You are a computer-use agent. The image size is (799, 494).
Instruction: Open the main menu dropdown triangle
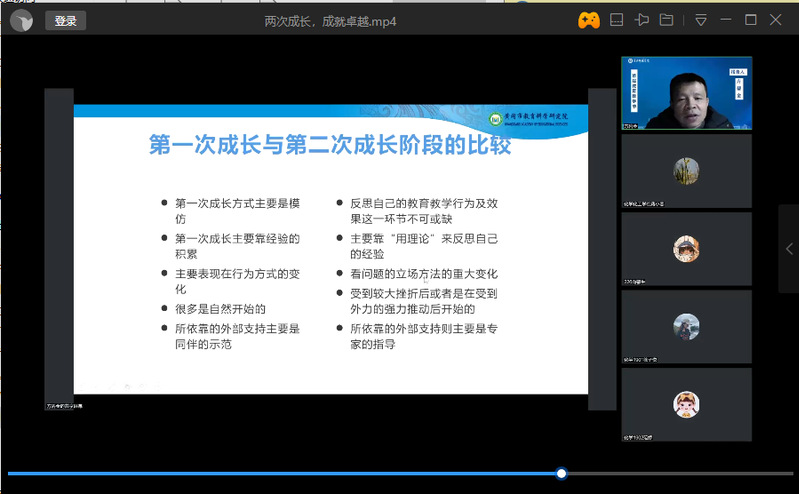(700, 20)
